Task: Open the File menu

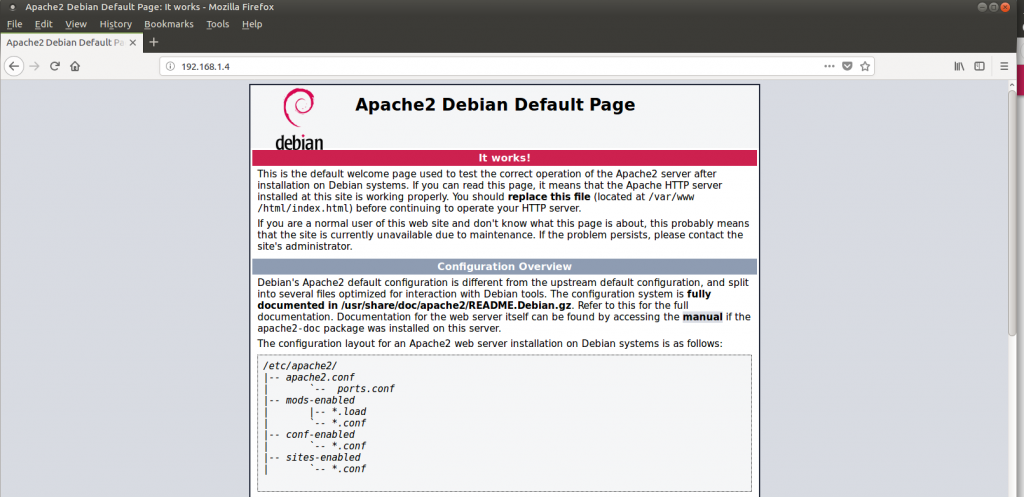Action: point(14,24)
